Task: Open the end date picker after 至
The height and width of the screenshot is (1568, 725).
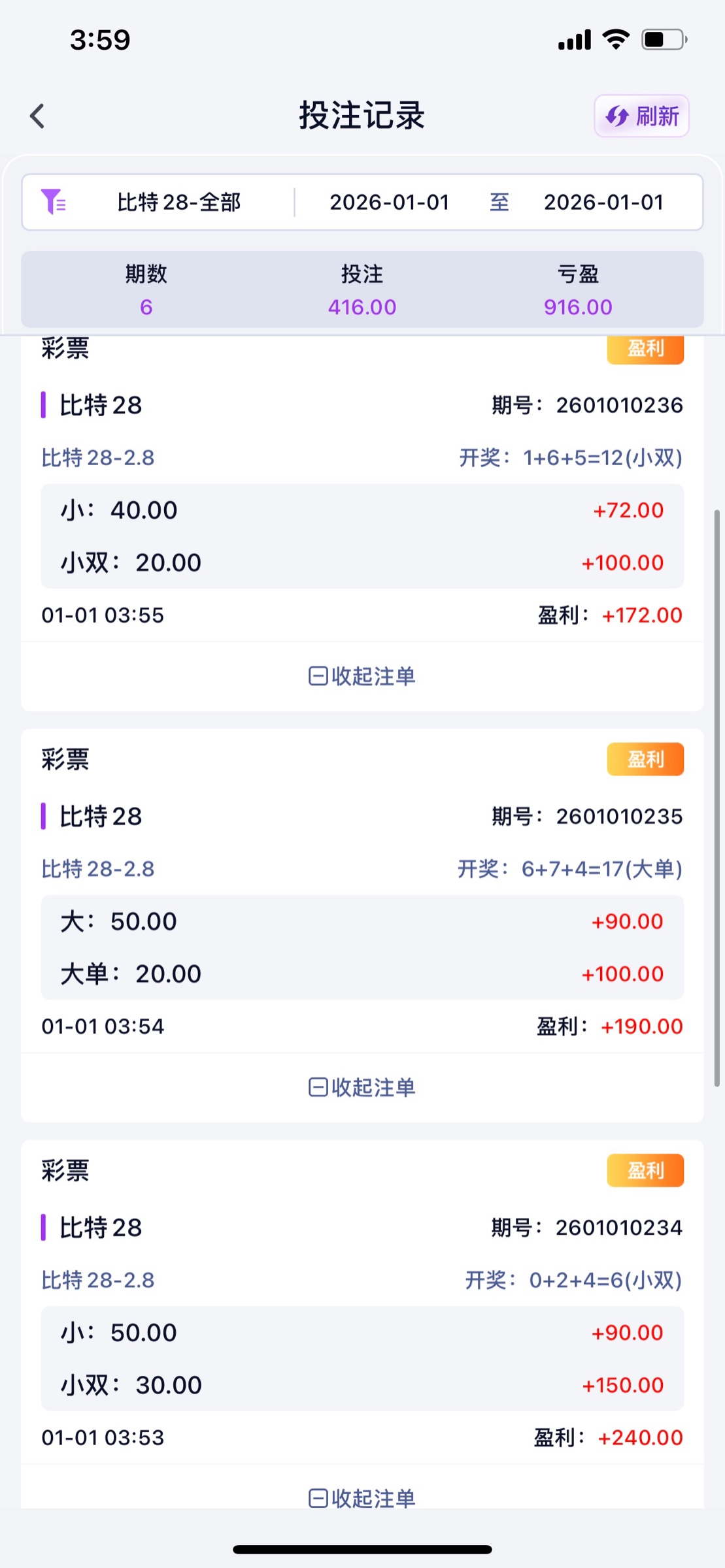Action: tap(603, 203)
